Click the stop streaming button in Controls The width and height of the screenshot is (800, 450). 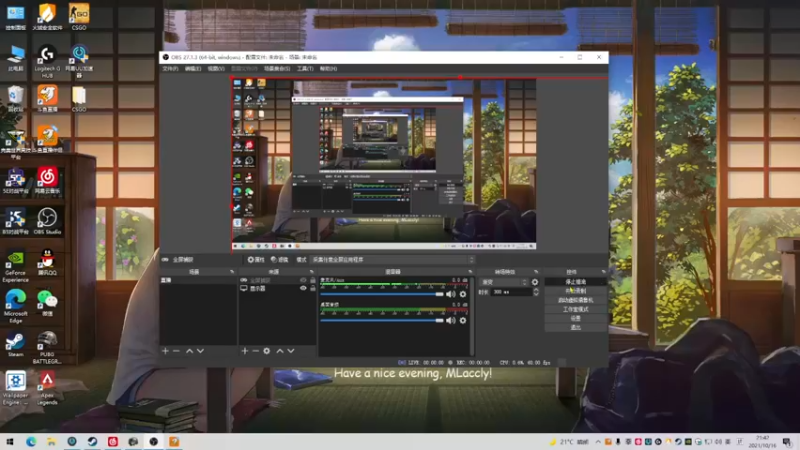click(576, 282)
